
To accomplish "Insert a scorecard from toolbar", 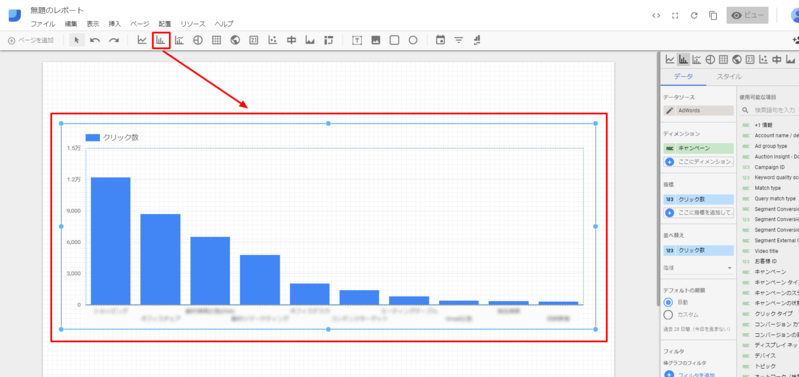I will point(254,40).
